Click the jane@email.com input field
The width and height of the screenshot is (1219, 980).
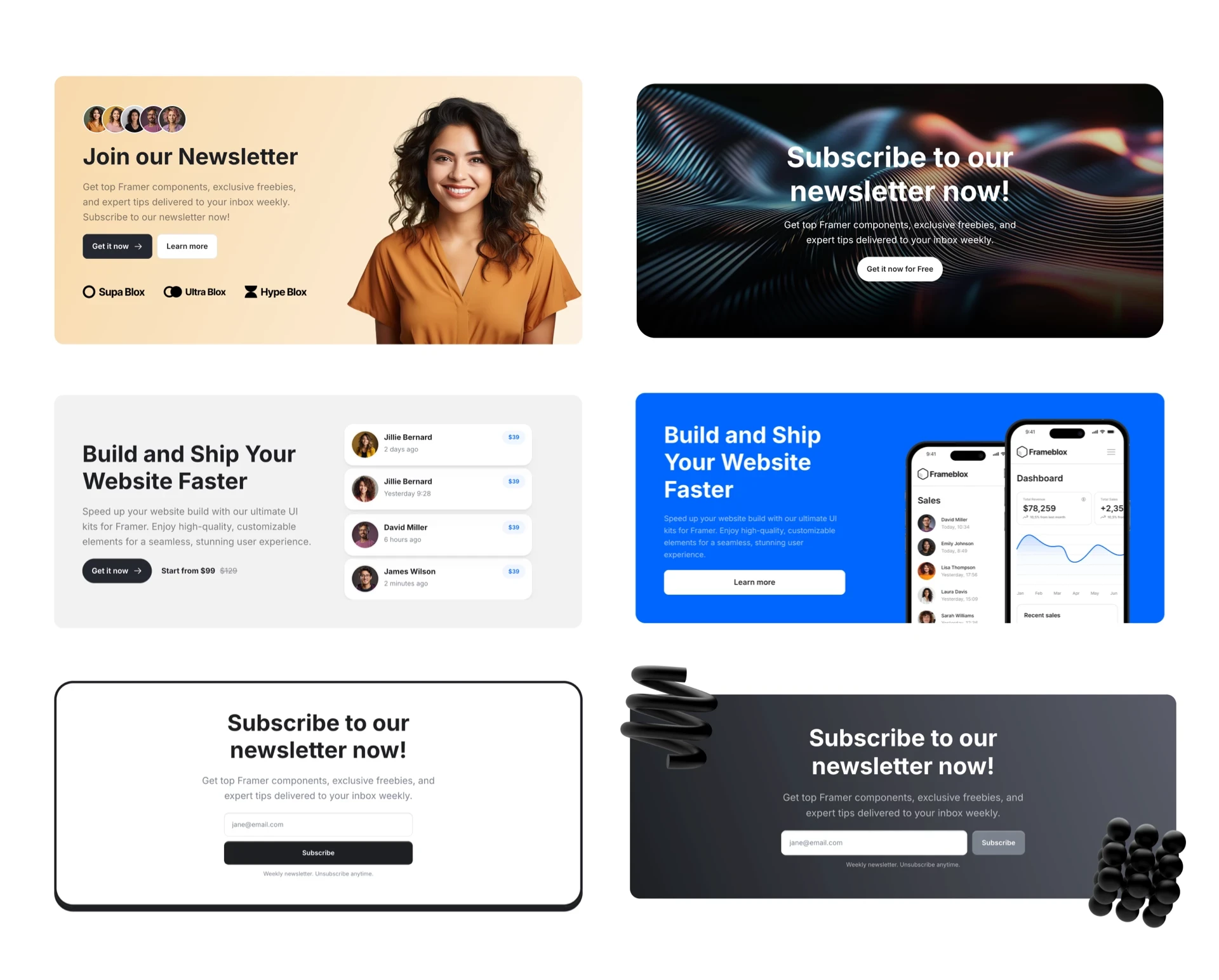click(x=318, y=825)
